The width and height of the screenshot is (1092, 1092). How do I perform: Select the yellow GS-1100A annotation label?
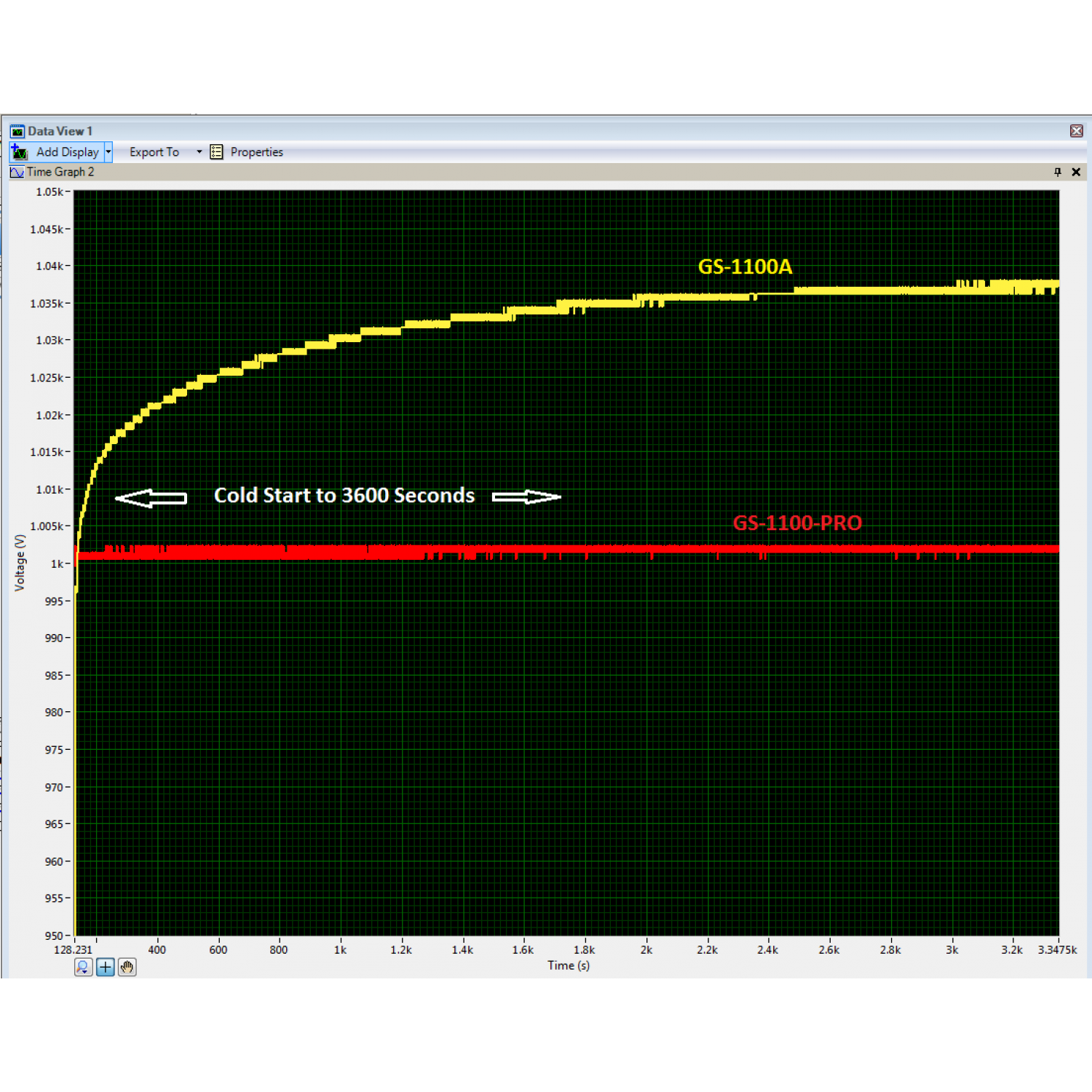[x=745, y=267]
